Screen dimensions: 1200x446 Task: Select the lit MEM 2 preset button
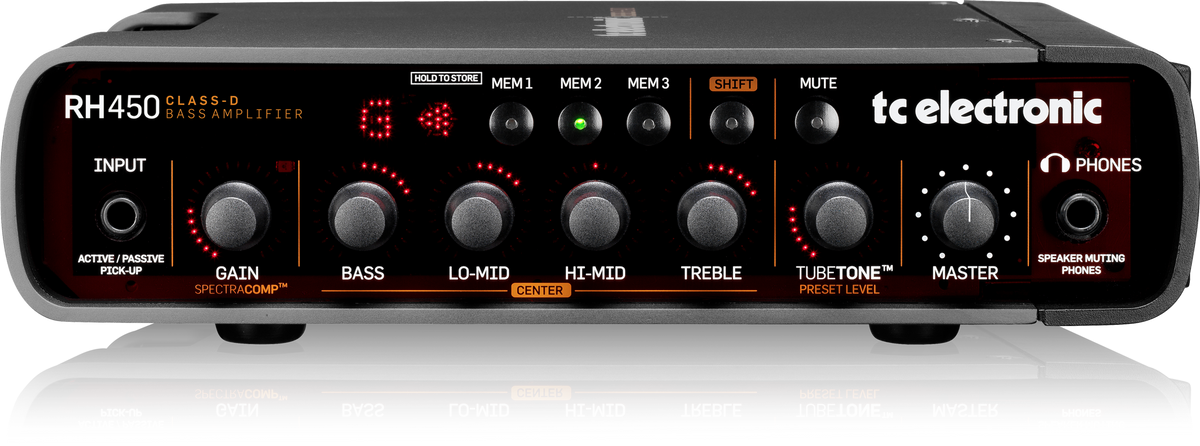pyautogui.click(x=580, y=125)
